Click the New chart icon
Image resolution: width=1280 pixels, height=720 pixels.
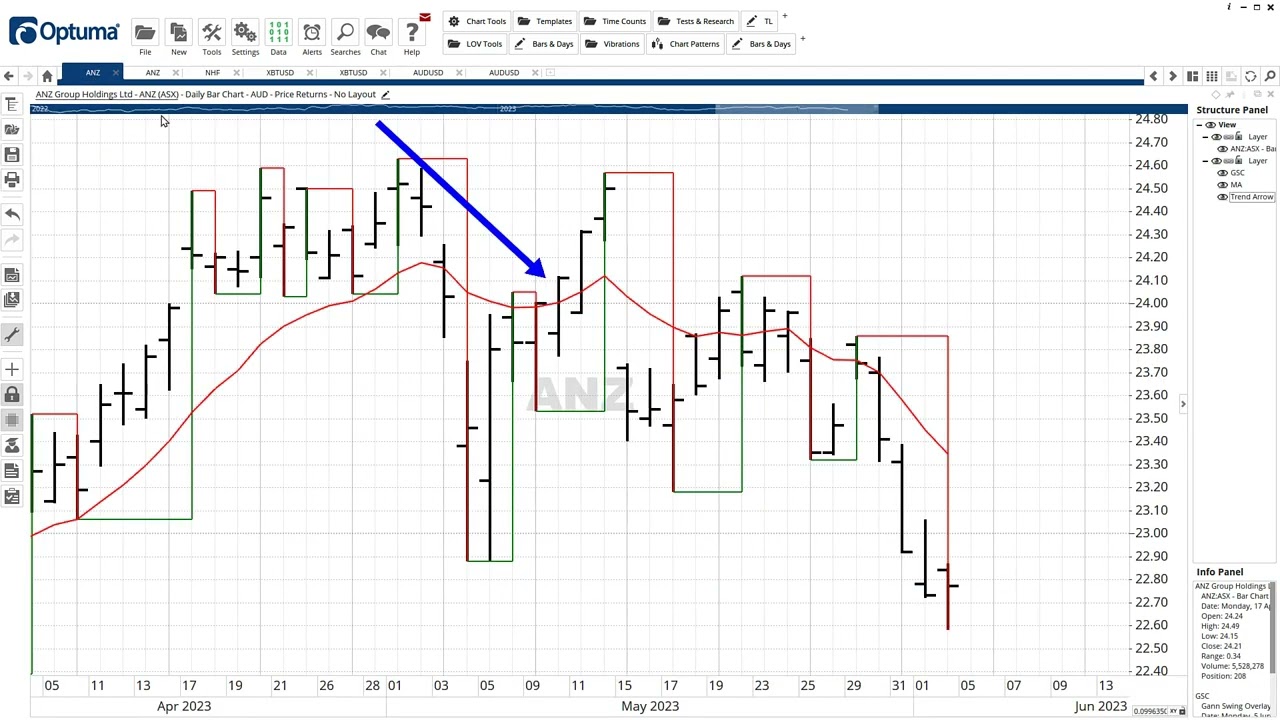(x=178, y=33)
